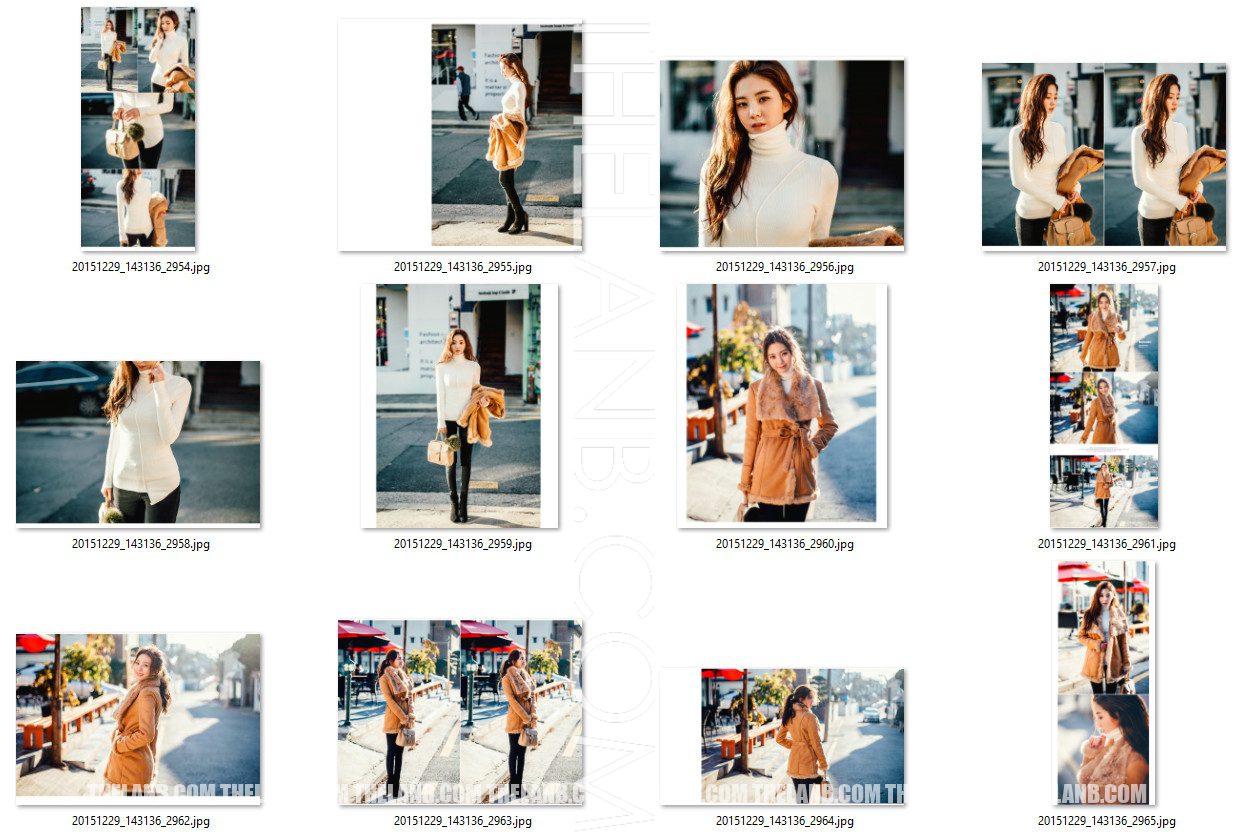The width and height of the screenshot is (1235, 836).
Task: Select the three-photo collage thumbnail 2961
Action: (1104, 405)
